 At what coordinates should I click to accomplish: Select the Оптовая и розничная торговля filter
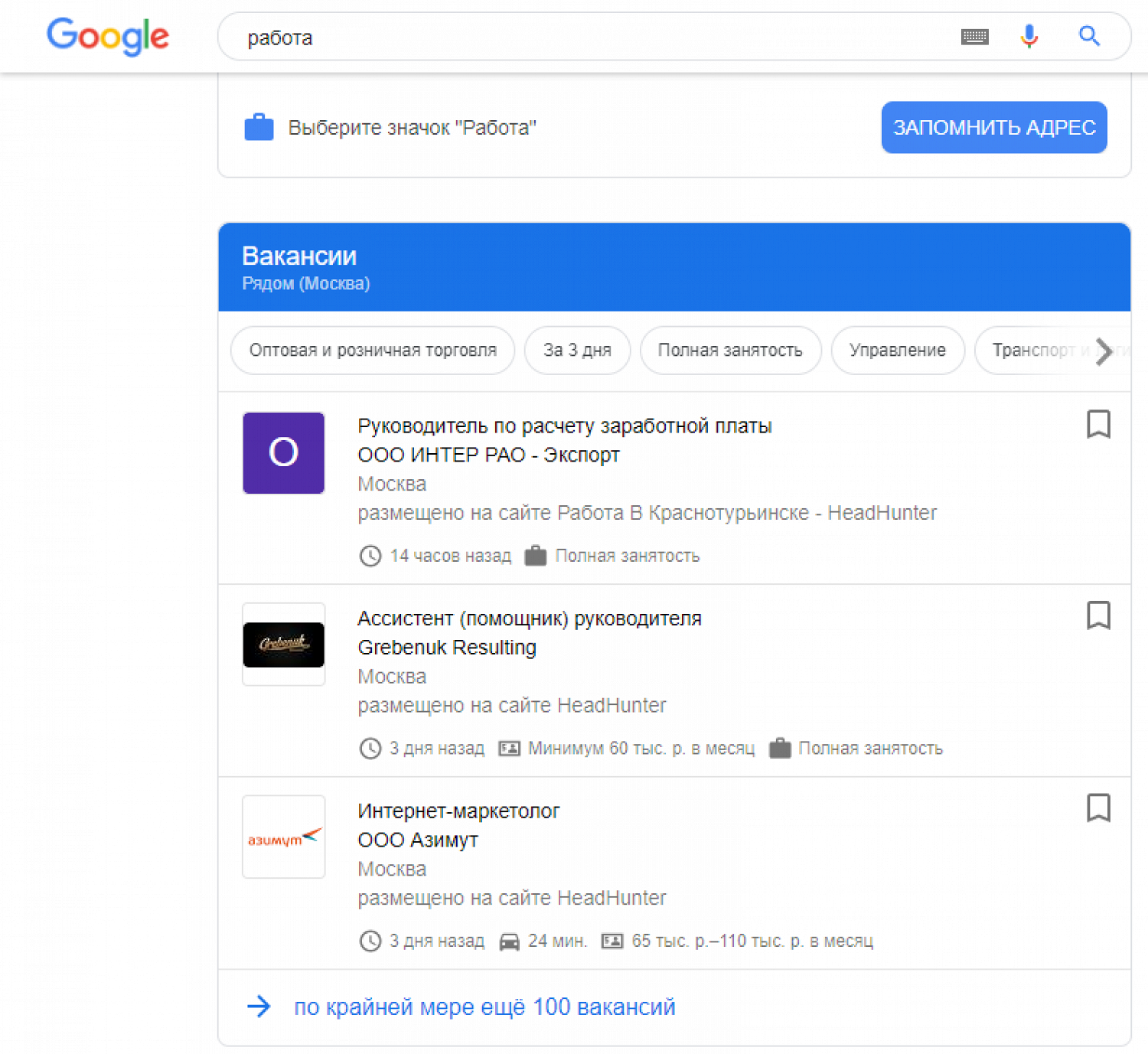click(373, 351)
